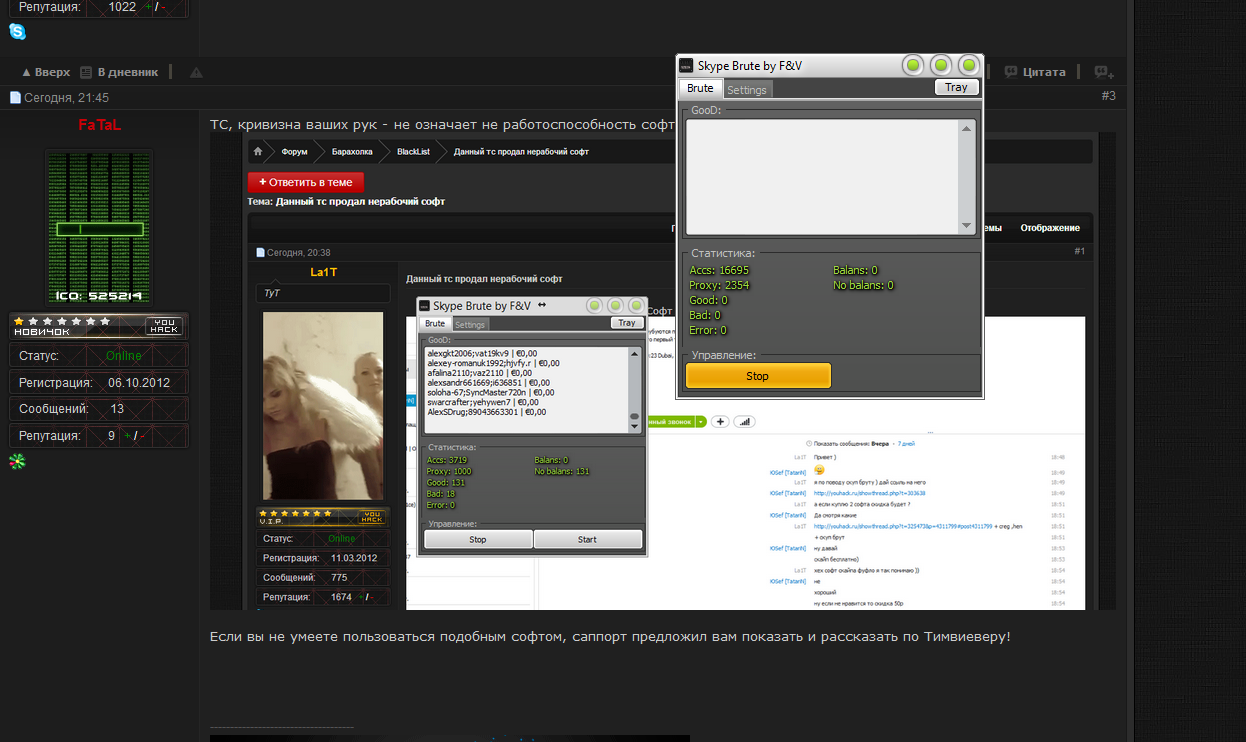Add positive reputation to FaTaL with the plus
This screenshot has width=1246, height=742.
[x=127, y=436]
